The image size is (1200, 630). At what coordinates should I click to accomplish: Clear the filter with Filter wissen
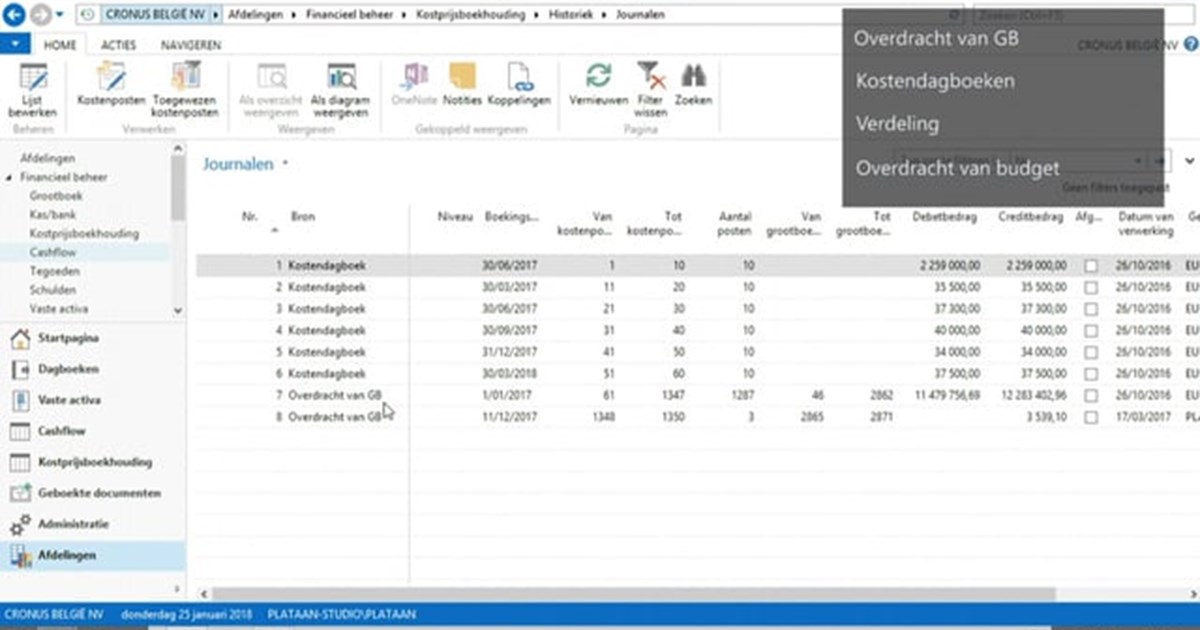coord(651,90)
